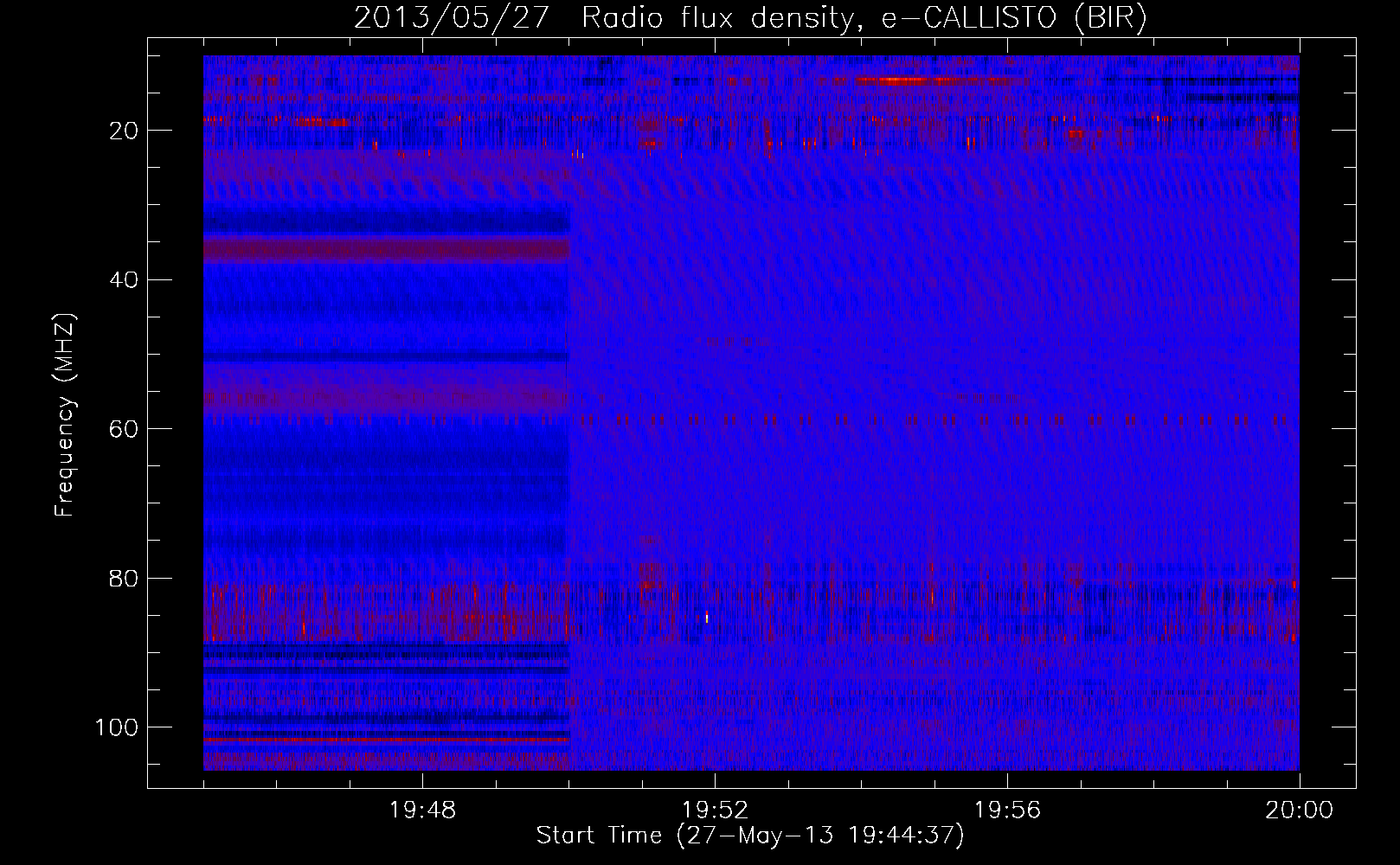Click the 100 MHz frequency tick label
Screen dimensions: 1400x865
(x=117, y=727)
